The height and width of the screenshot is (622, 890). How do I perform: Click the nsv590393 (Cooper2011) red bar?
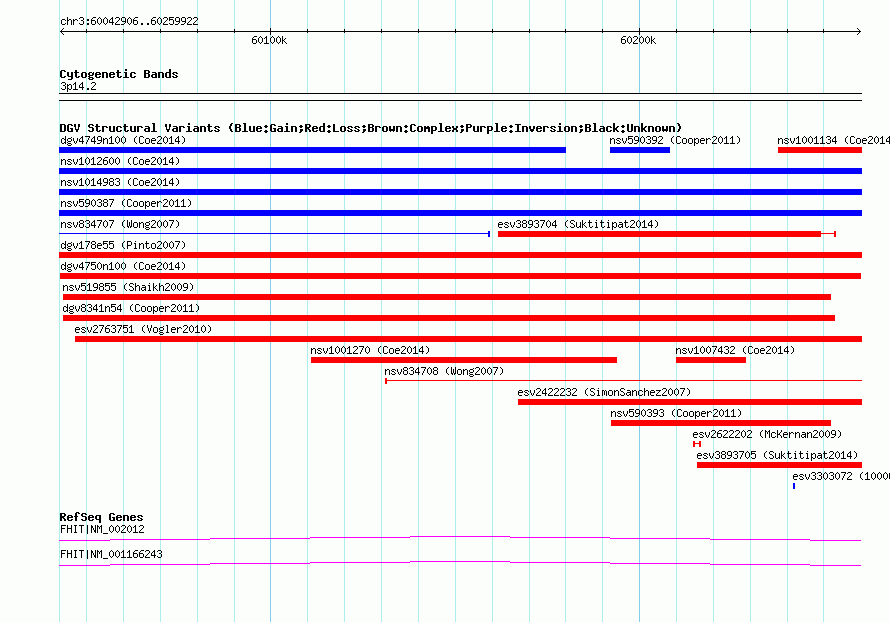[721, 423]
